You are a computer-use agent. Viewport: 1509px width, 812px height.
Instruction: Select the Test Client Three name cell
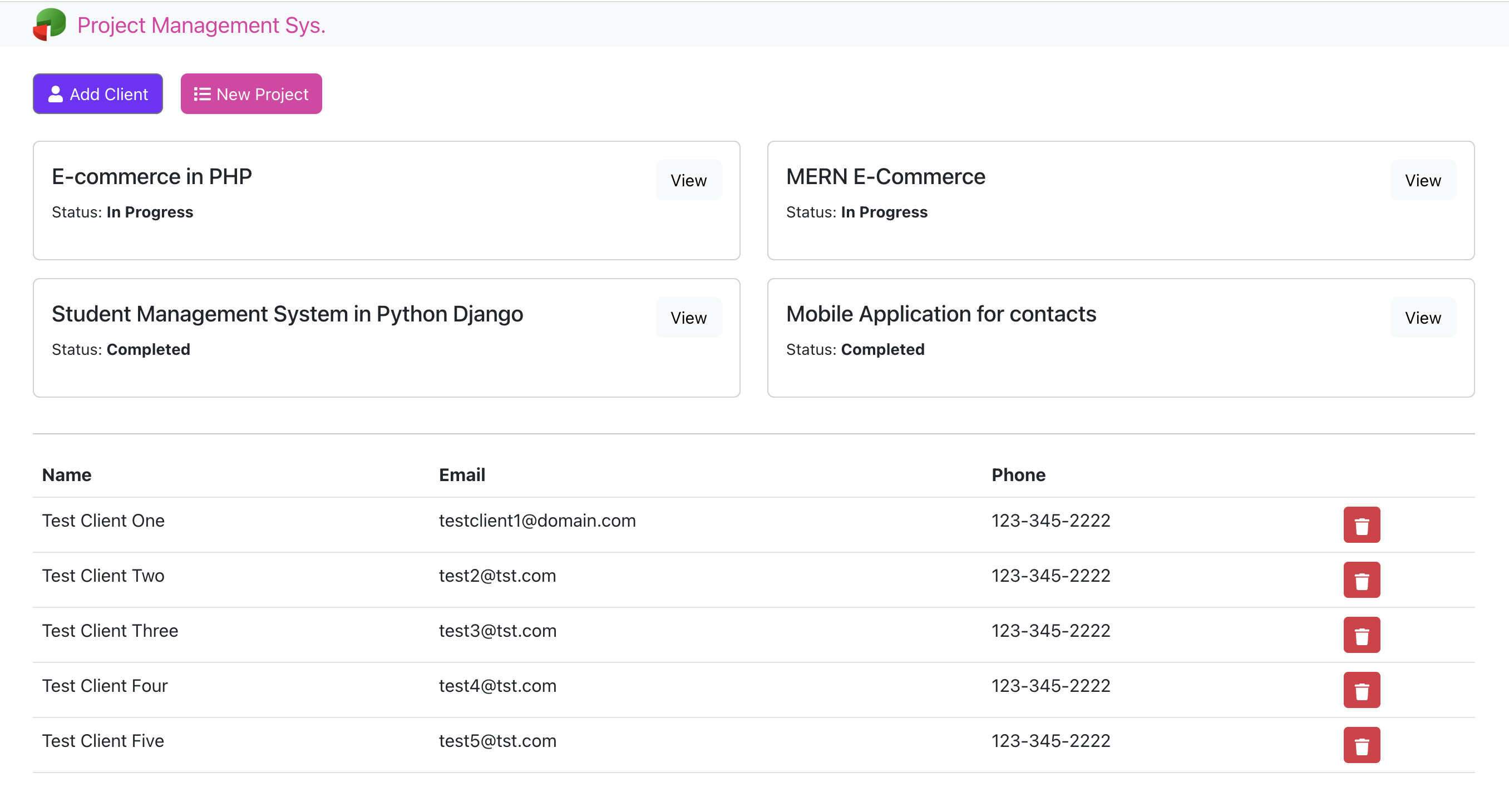[110, 631]
